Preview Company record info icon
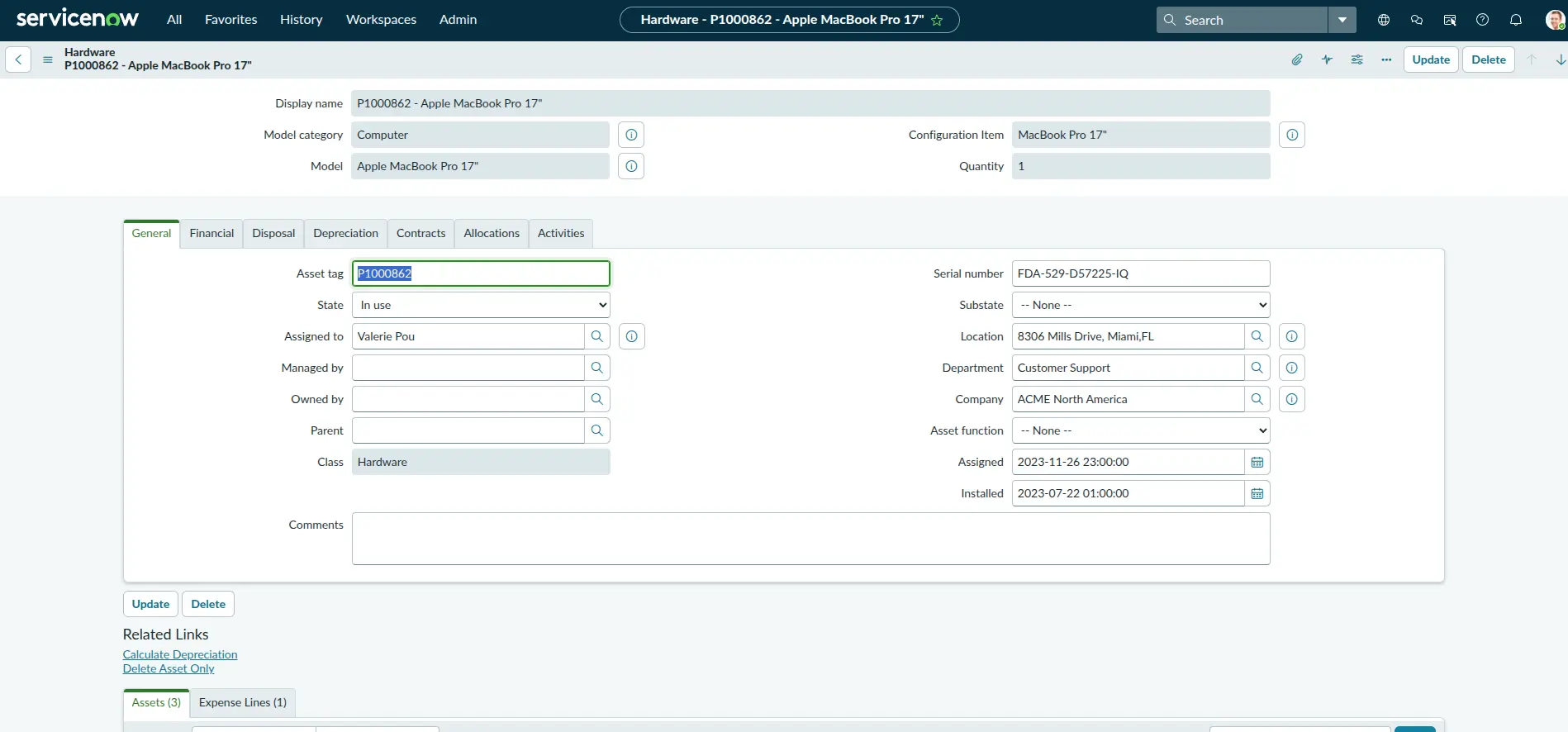The image size is (1568, 732). [x=1292, y=399]
